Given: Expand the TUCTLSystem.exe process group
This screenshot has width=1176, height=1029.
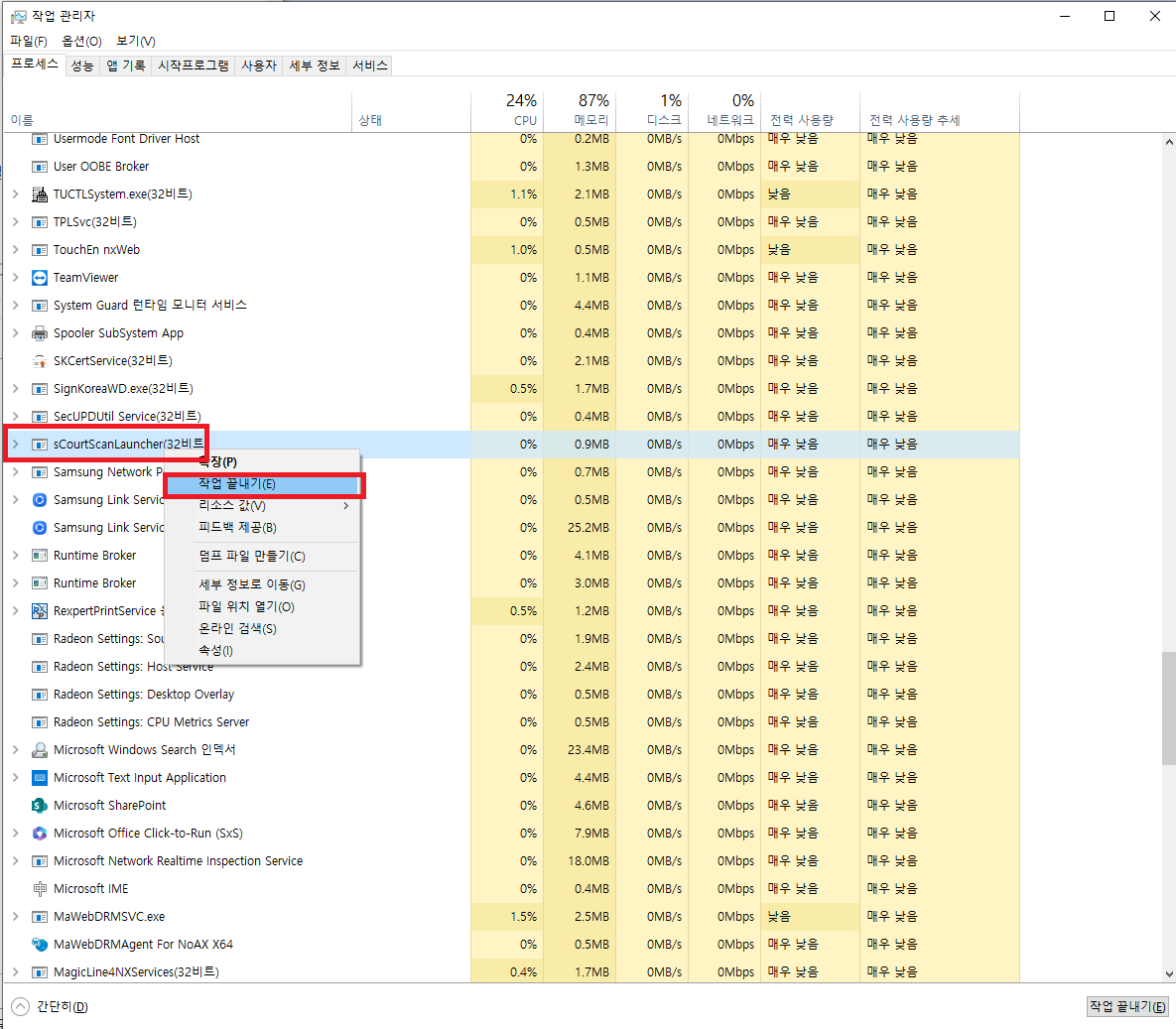Looking at the screenshot, I should click(16, 194).
